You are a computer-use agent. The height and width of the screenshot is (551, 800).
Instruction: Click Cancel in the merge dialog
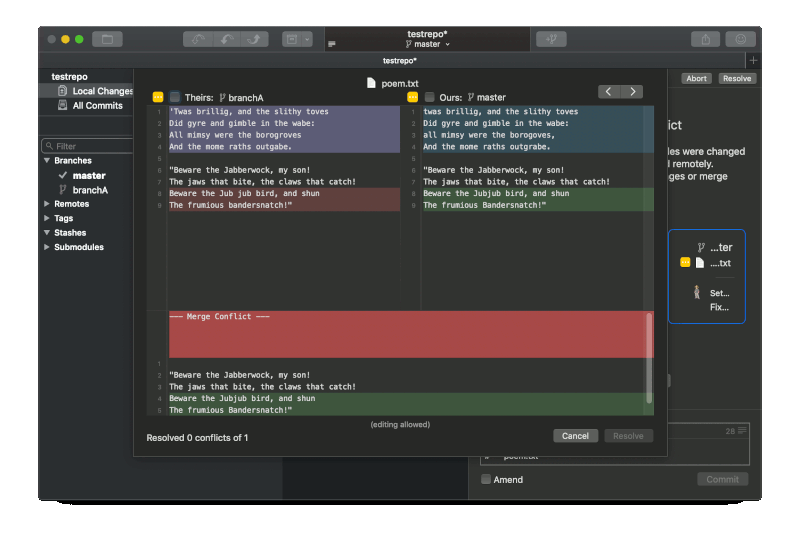pos(575,436)
